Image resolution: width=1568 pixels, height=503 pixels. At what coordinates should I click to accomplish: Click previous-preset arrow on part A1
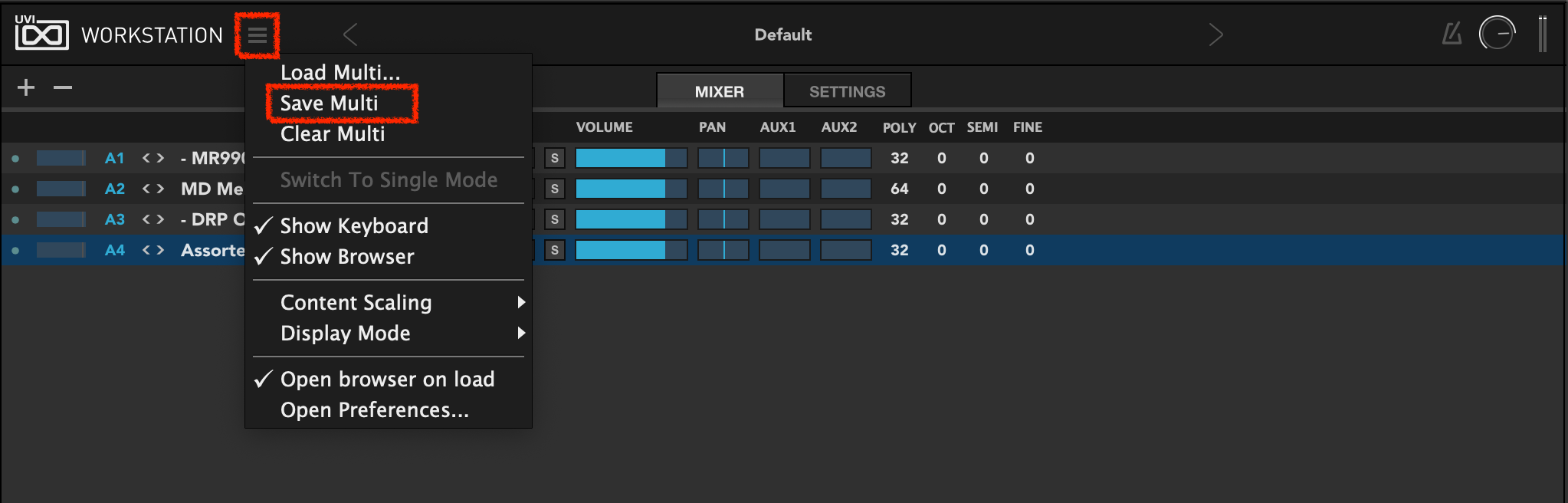(146, 158)
